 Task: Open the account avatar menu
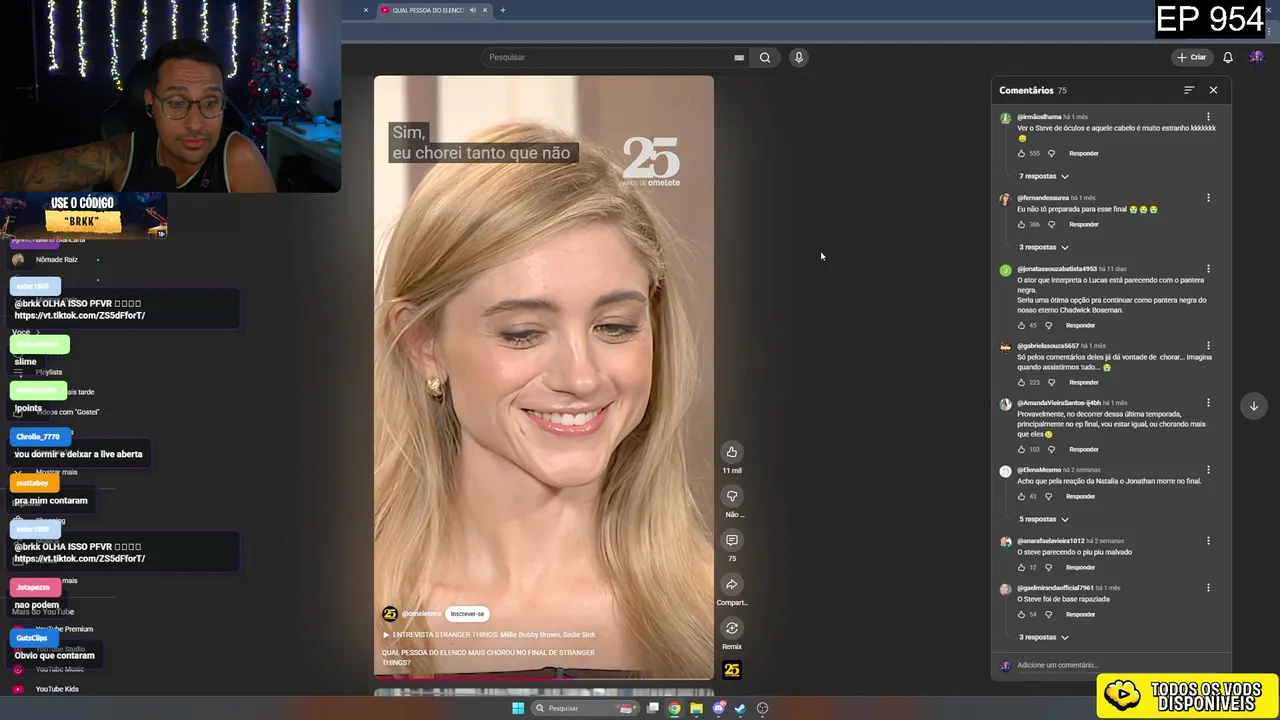coord(1257,57)
